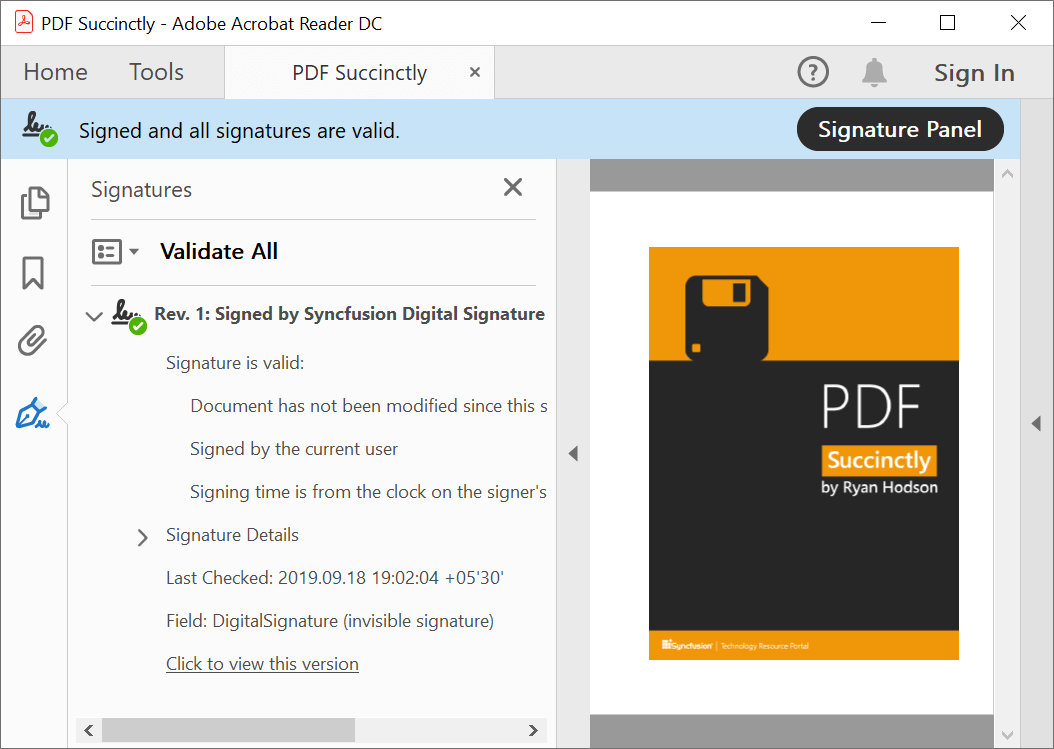This screenshot has height=749, width=1054.
Task: Click 'Signed and all signatures are valid.' message
Action: click(x=239, y=130)
